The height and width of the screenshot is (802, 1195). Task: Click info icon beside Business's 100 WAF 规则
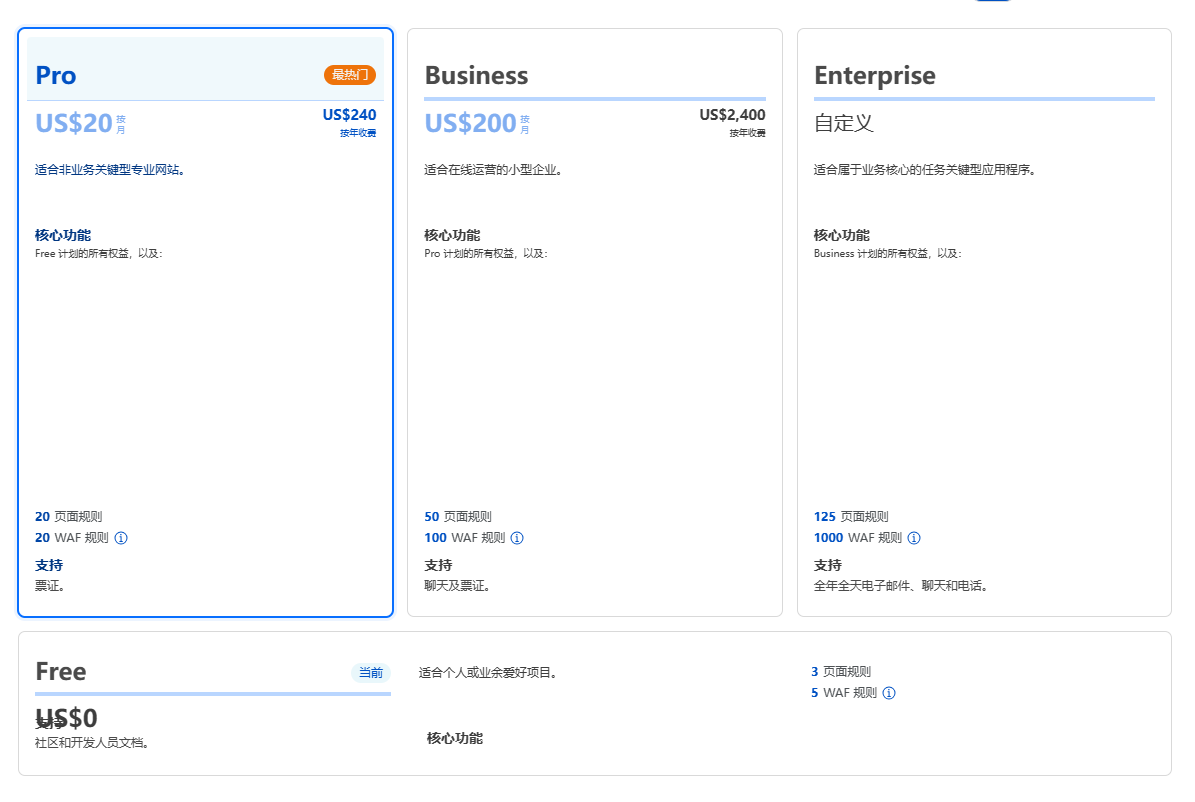[517, 538]
